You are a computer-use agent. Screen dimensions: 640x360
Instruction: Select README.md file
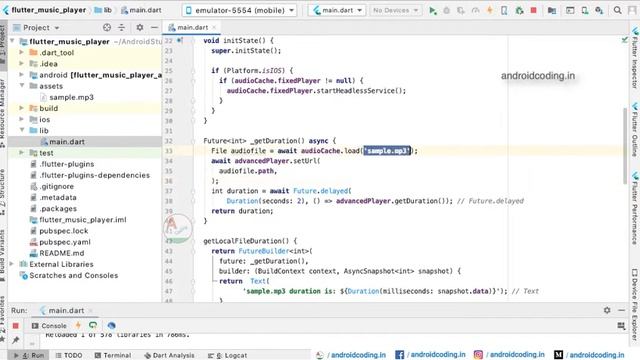coord(57,253)
